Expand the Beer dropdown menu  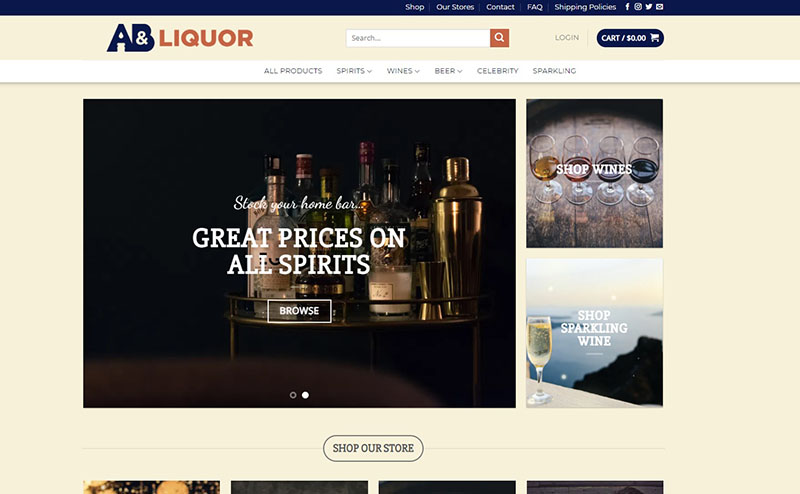click(448, 71)
